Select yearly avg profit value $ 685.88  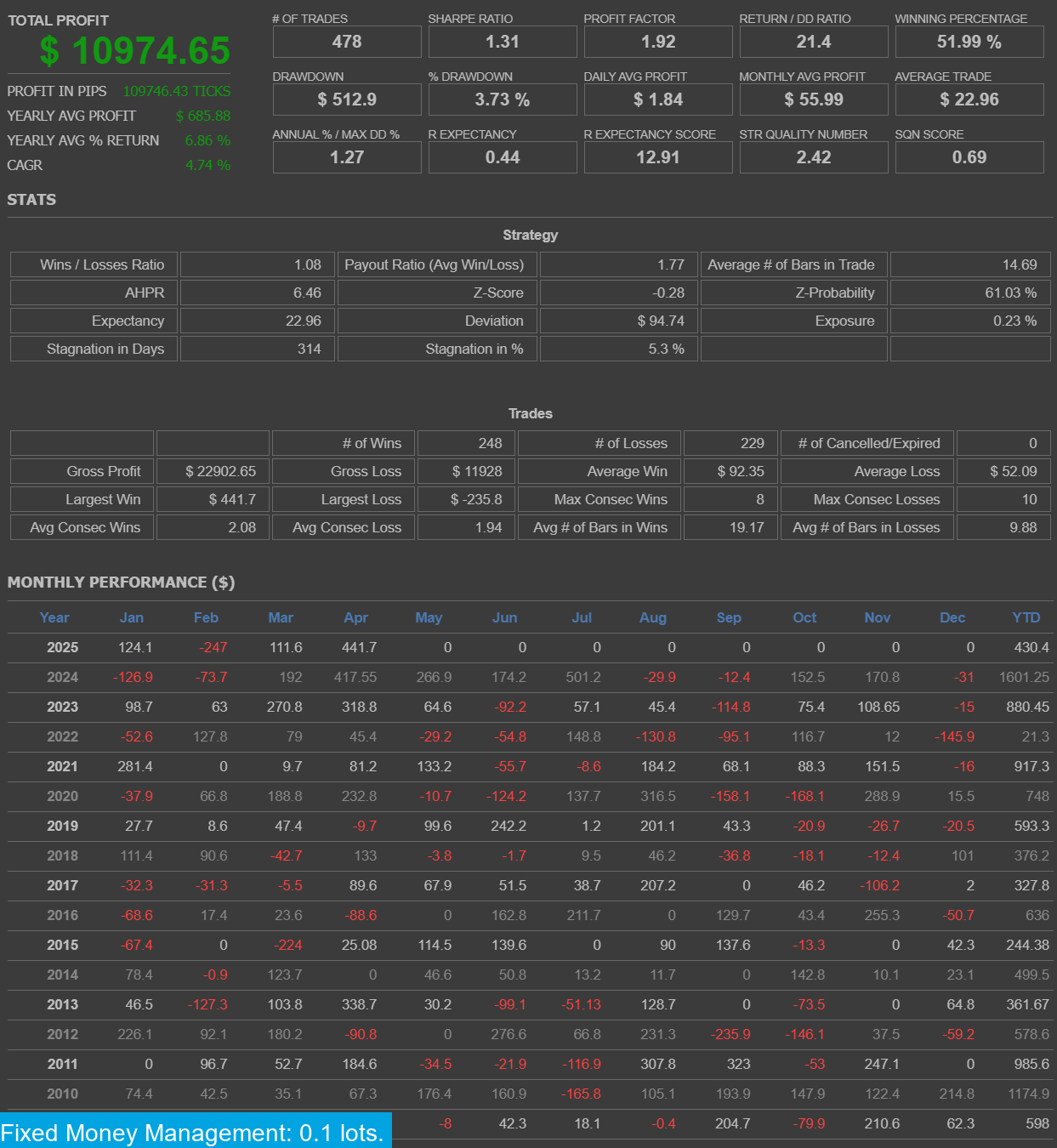[203, 116]
